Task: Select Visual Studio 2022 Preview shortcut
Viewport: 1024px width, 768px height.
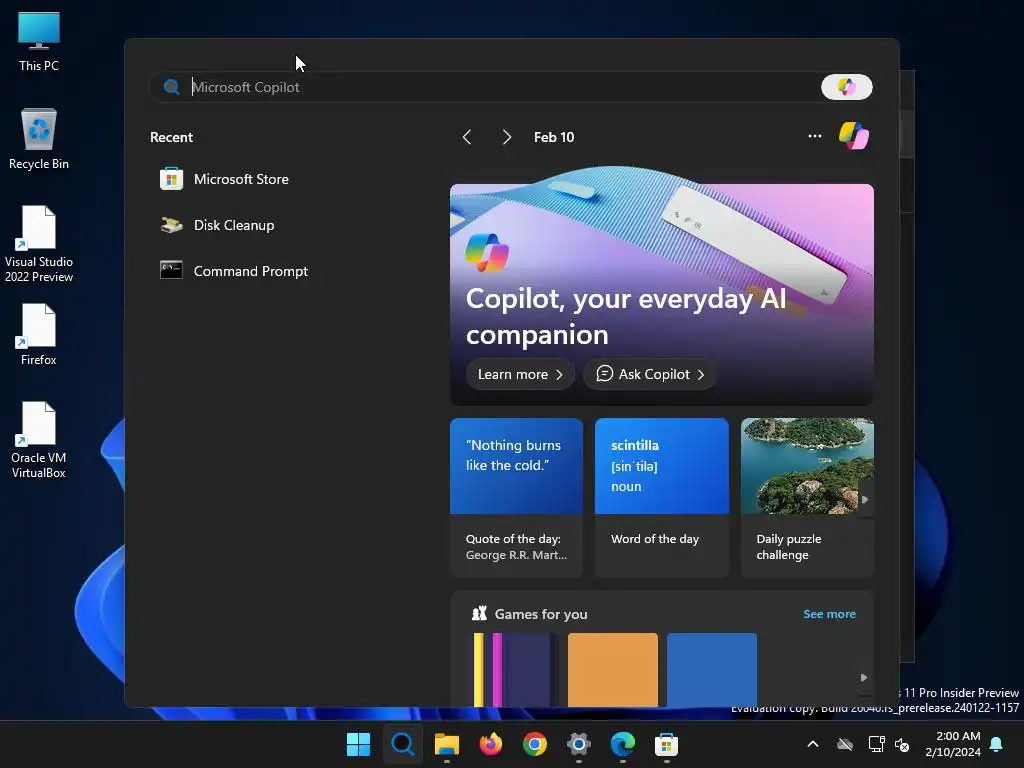Action: tap(39, 244)
